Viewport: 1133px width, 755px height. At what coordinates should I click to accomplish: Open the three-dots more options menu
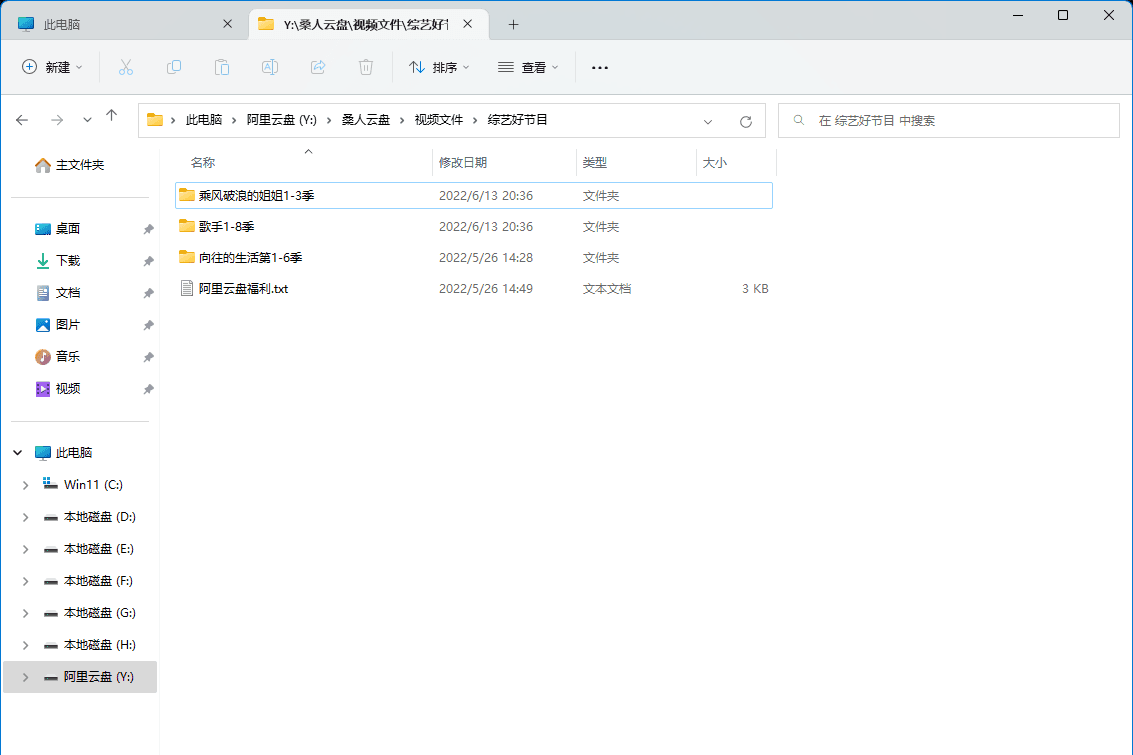600,67
